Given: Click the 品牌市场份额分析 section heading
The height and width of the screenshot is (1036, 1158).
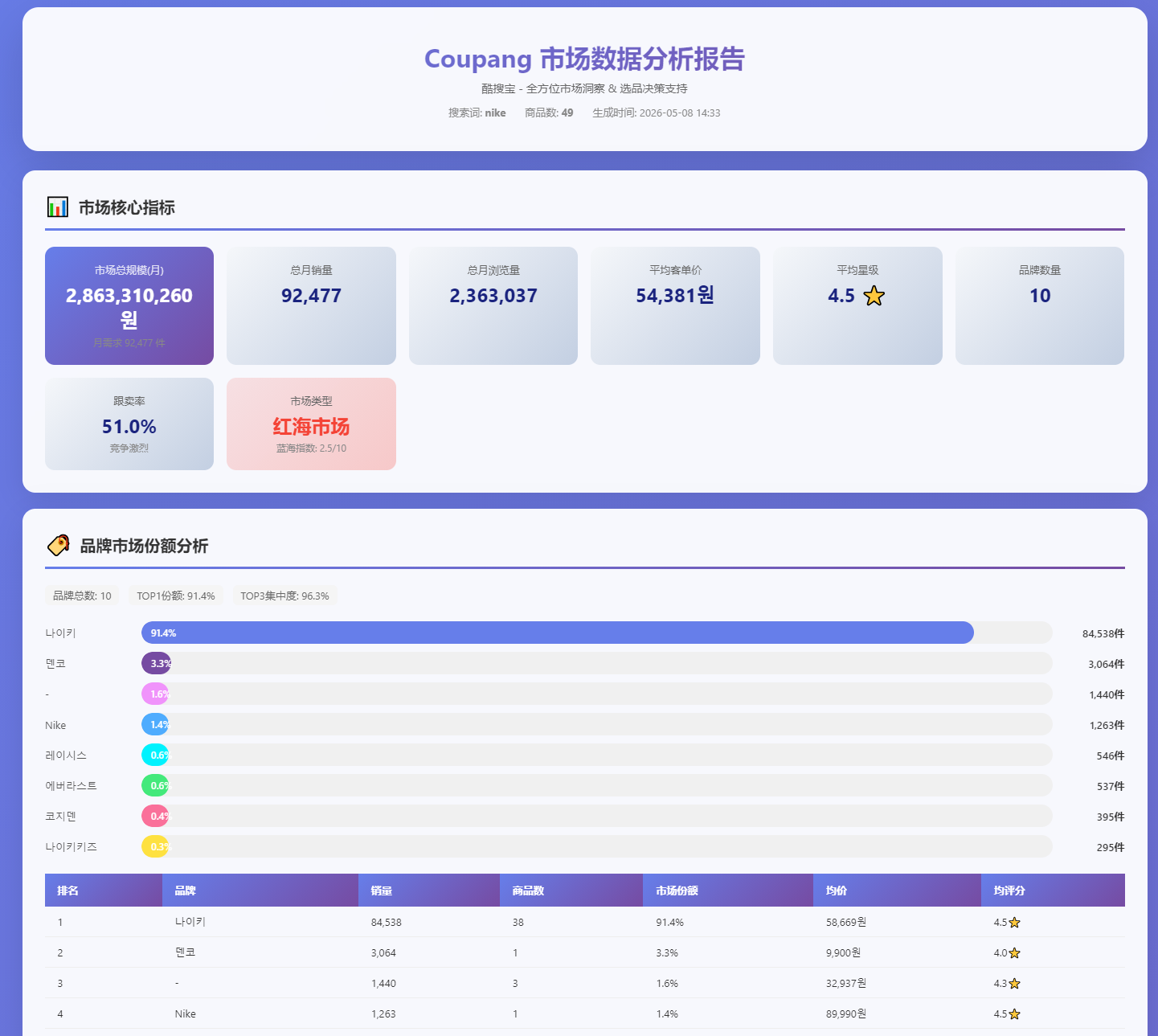Looking at the screenshot, I should 145,546.
